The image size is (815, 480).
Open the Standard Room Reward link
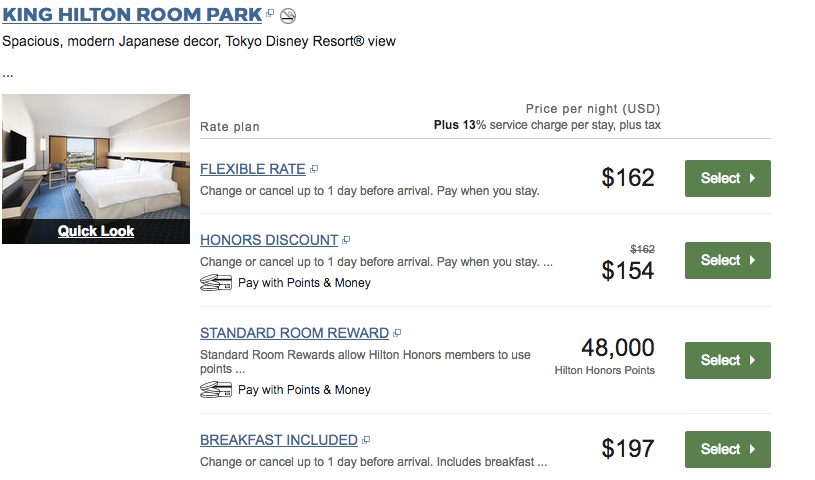coord(294,333)
